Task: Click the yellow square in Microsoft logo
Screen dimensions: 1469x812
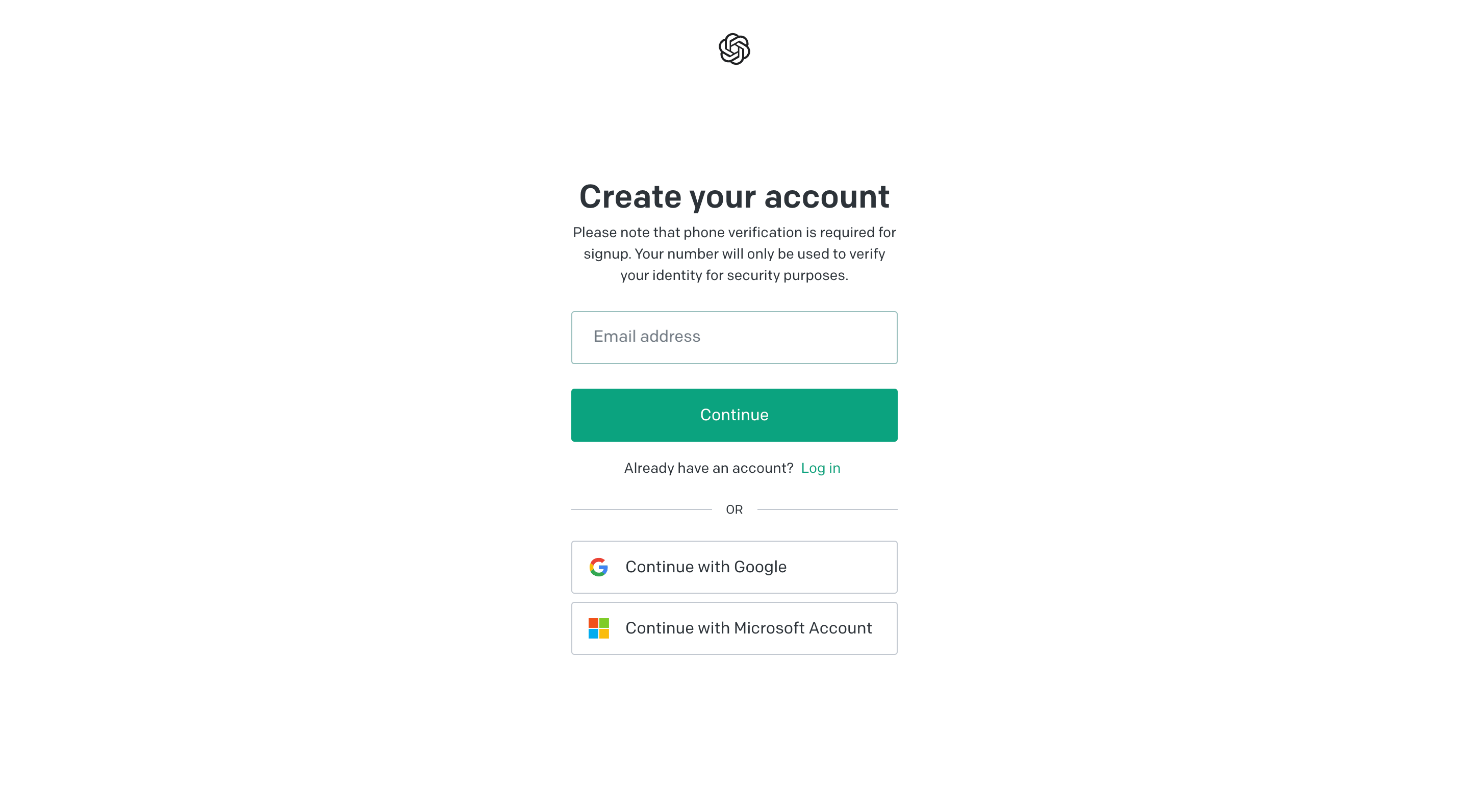Action: click(604, 633)
